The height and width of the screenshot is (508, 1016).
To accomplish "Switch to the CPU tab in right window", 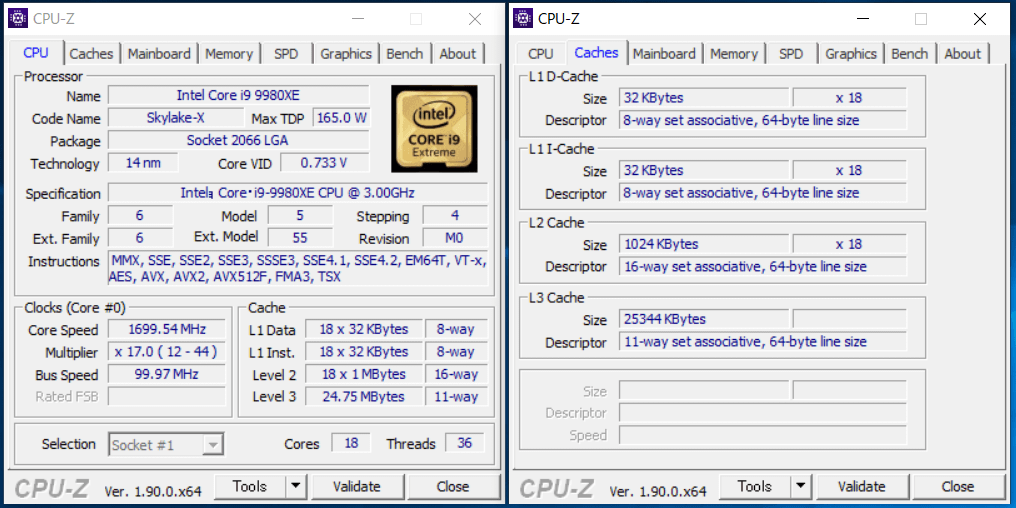I will pyautogui.click(x=540, y=54).
